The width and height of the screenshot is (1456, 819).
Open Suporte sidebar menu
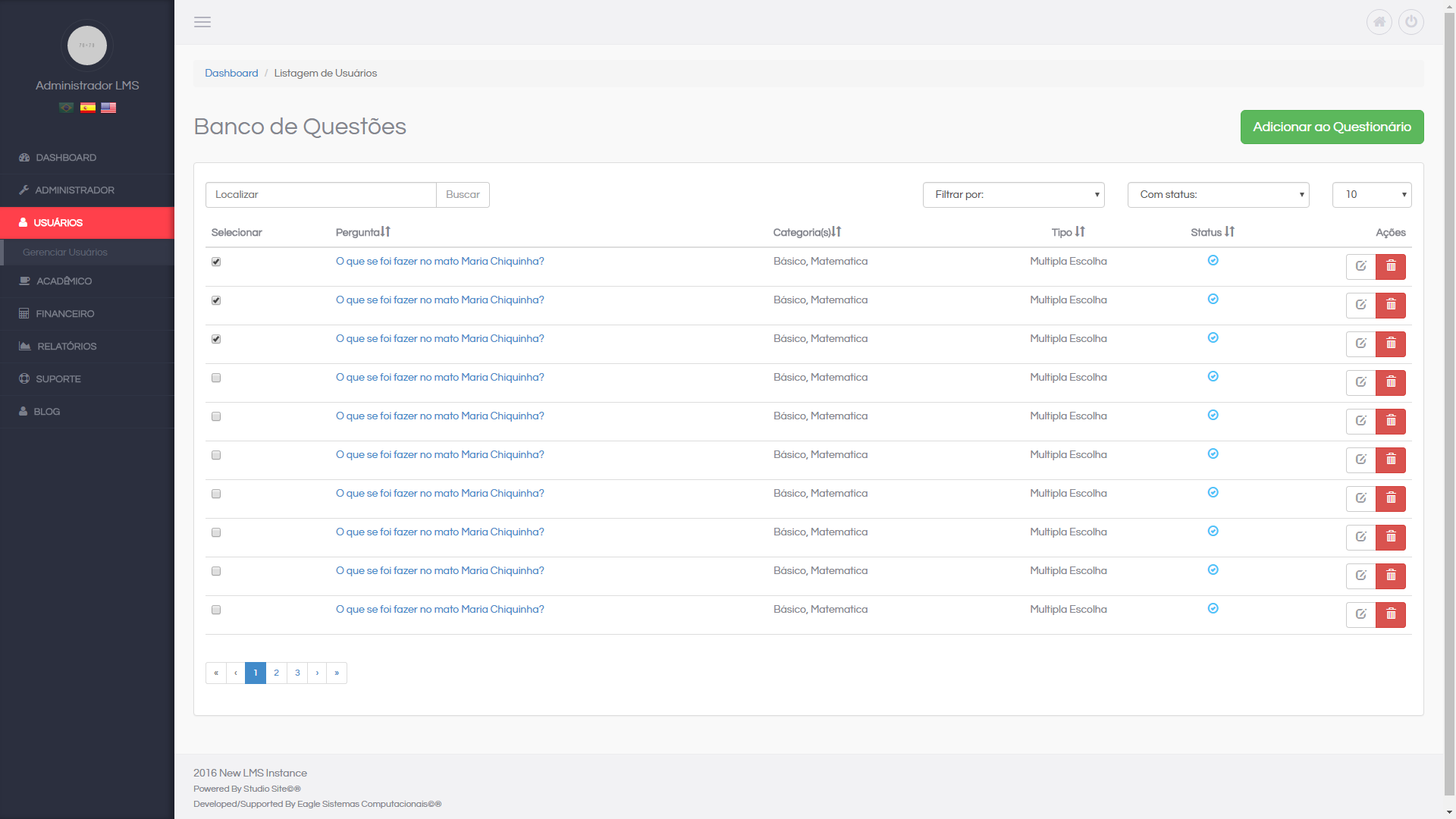[87, 379]
